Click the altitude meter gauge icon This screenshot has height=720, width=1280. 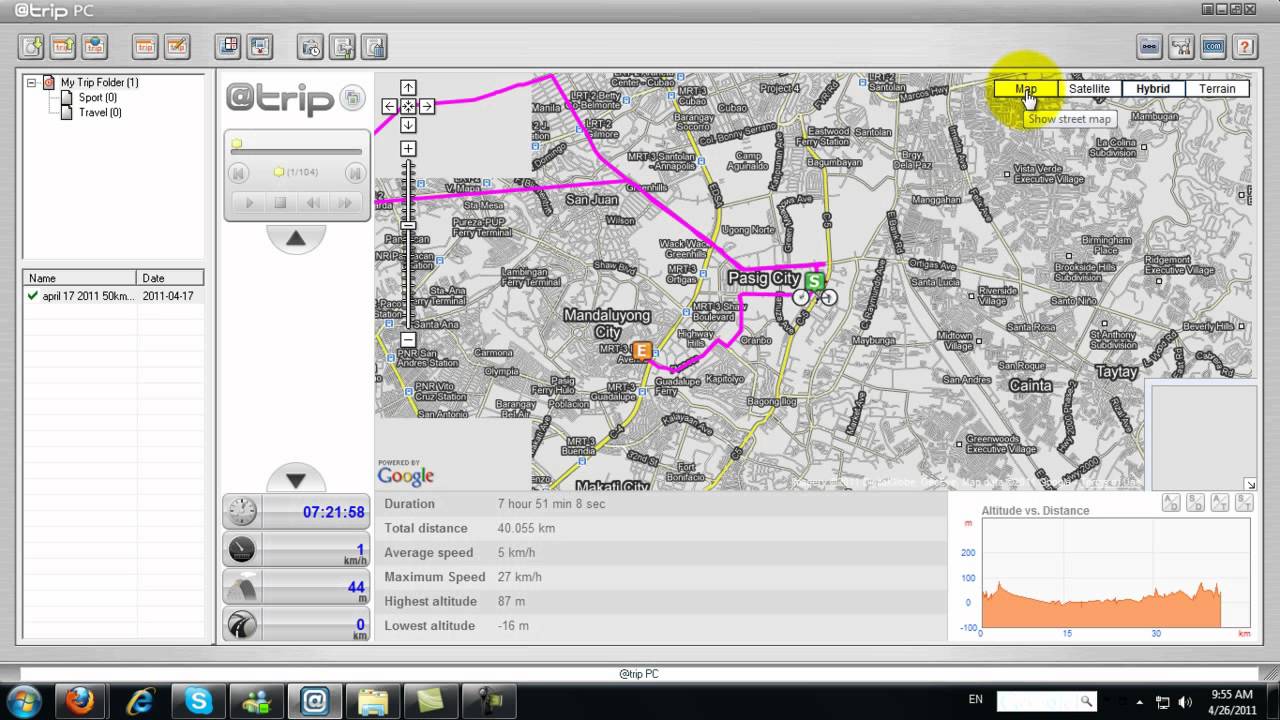click(242, 587)
